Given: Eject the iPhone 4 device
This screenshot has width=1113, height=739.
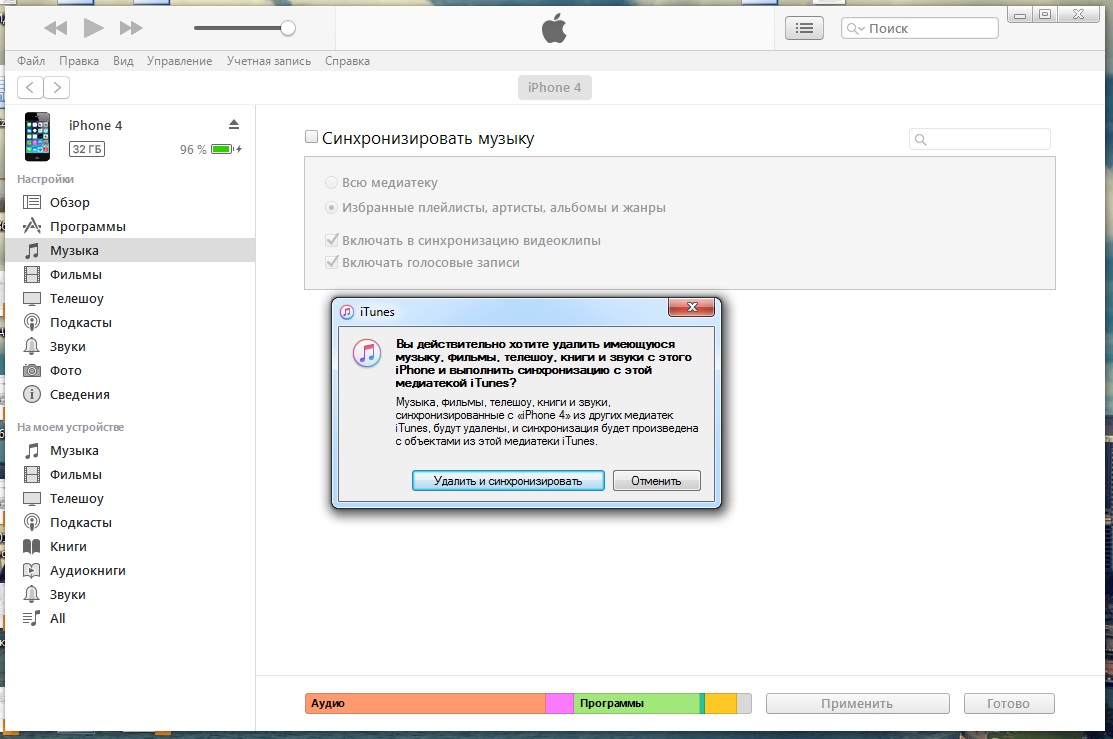Looking at the screenshot, I should (234, 125).
